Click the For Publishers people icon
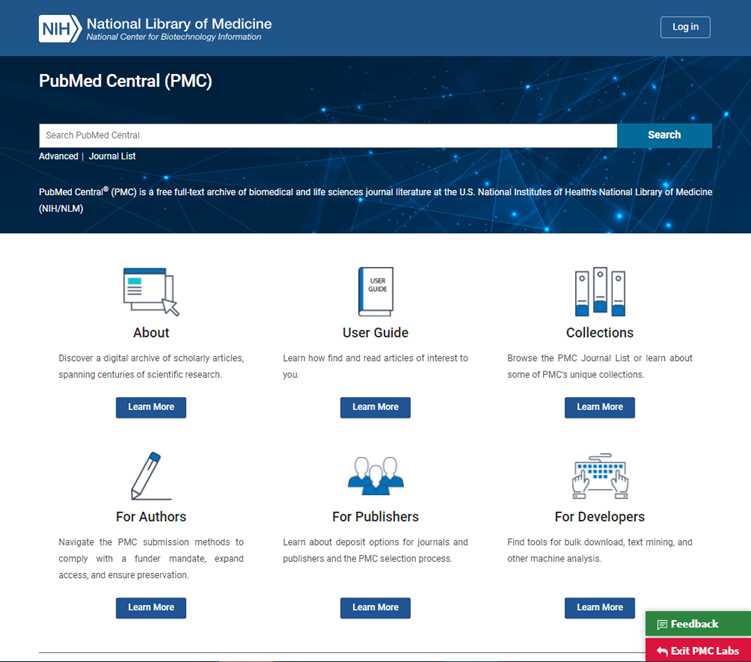Viewport: 751px width, 662px height. pyautogui.click(x=376, y=476)
